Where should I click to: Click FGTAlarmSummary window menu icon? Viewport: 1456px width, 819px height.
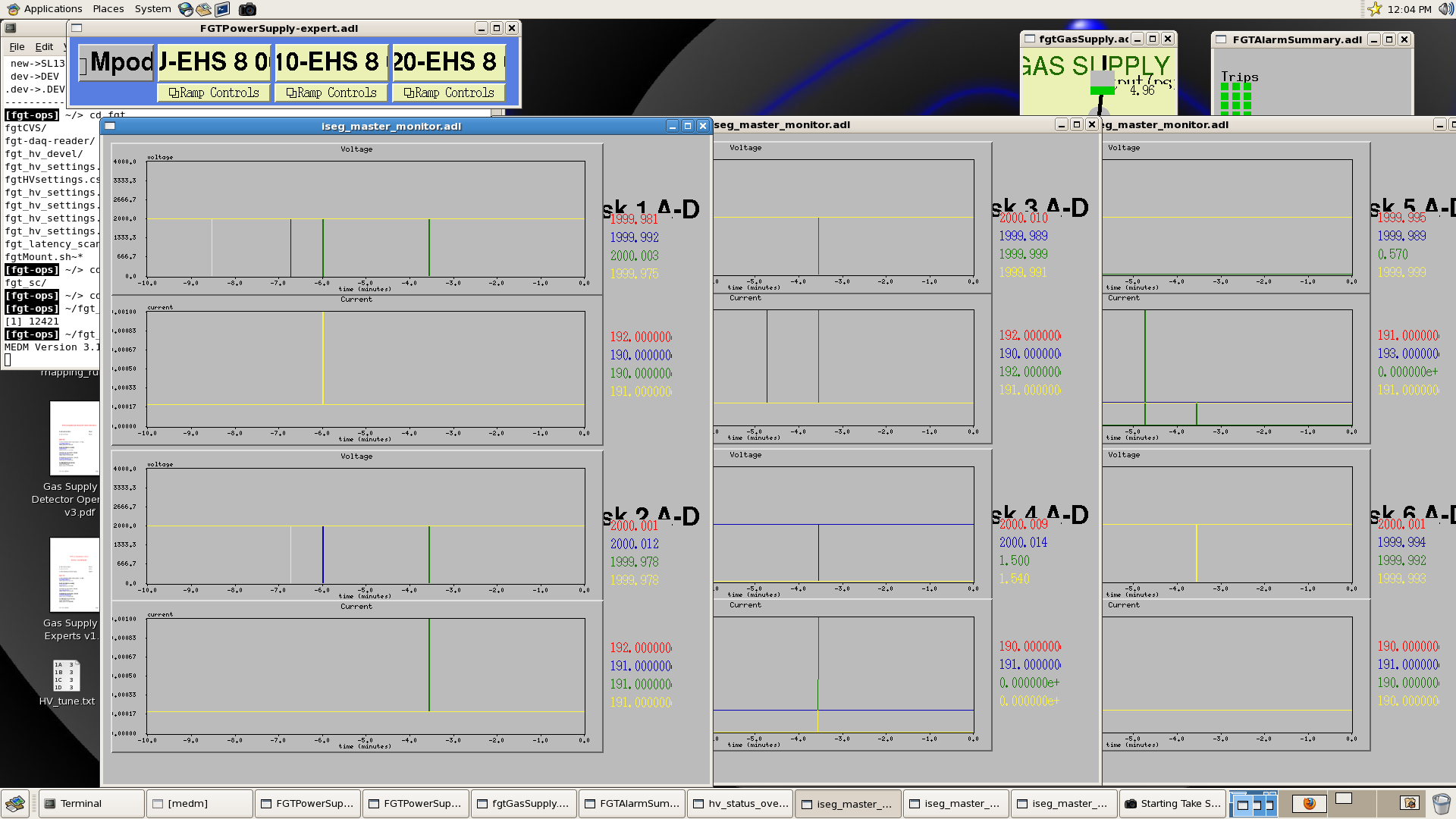coord(1221,39)
